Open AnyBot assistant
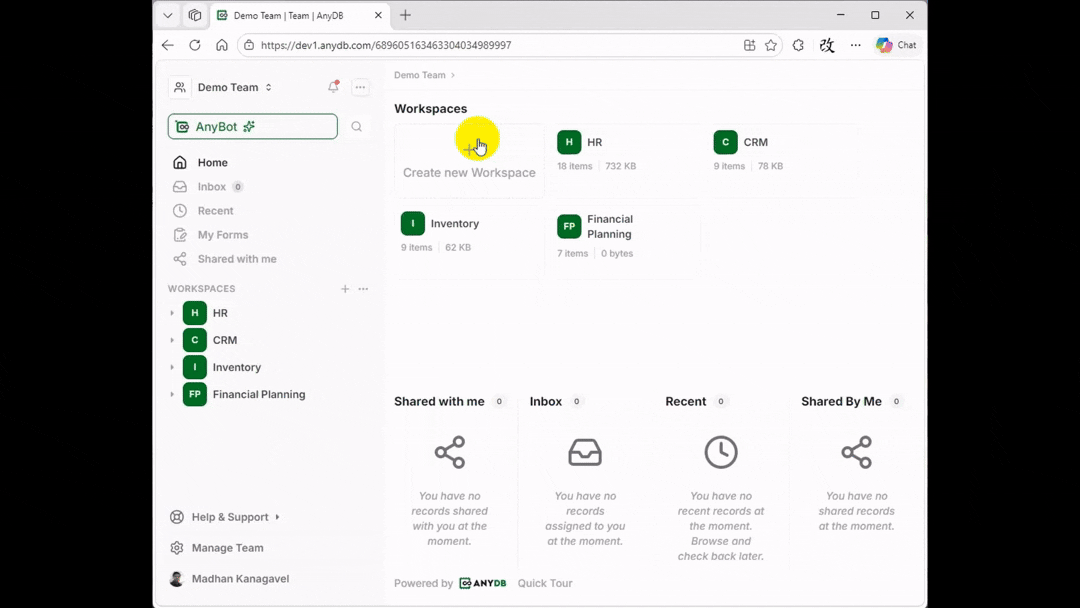Image resolution: width=1080 pixels, height=608 pixels. [253, 127]
